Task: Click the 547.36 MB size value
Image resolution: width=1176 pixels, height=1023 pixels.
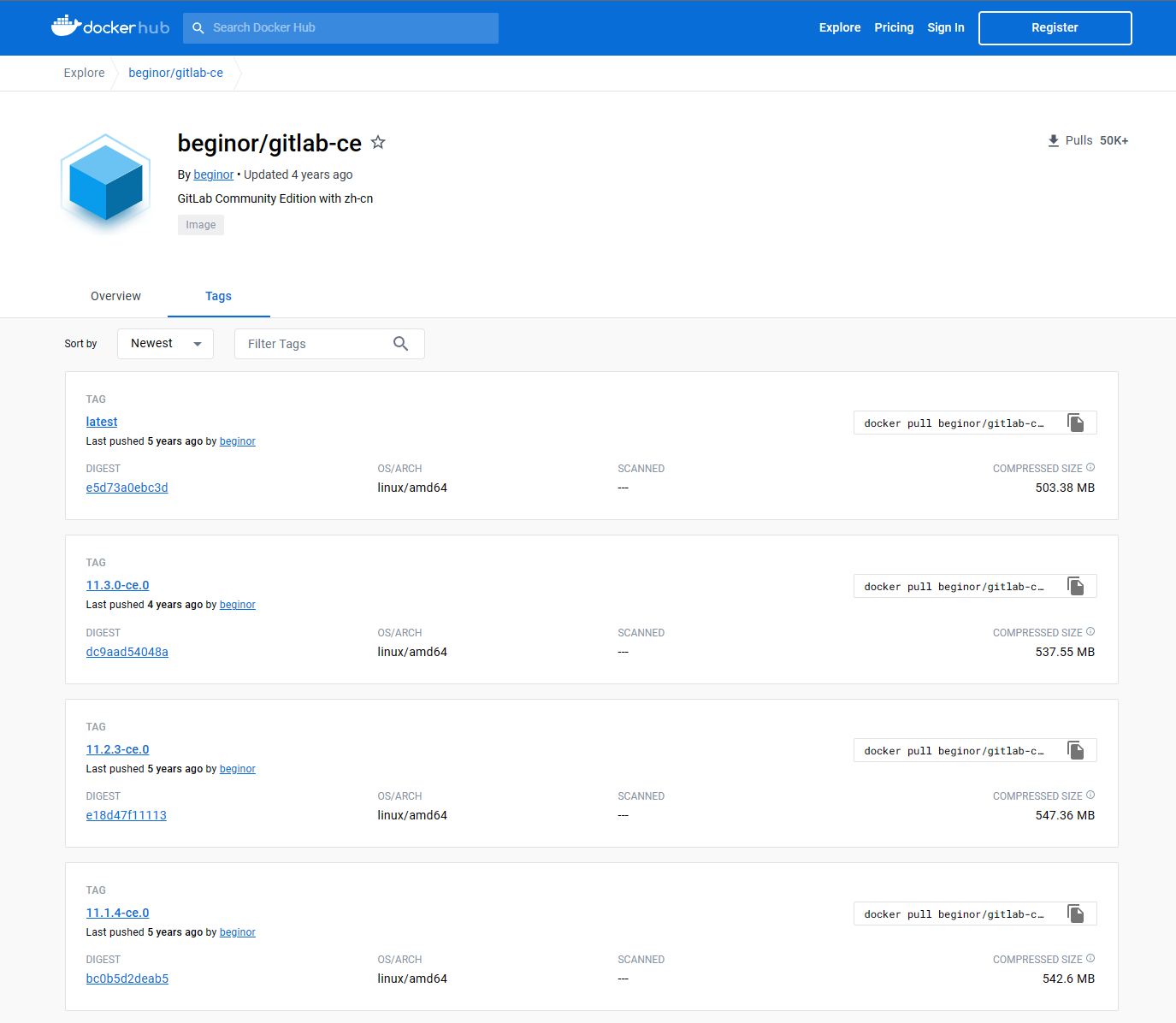Action: point(1065,815)
